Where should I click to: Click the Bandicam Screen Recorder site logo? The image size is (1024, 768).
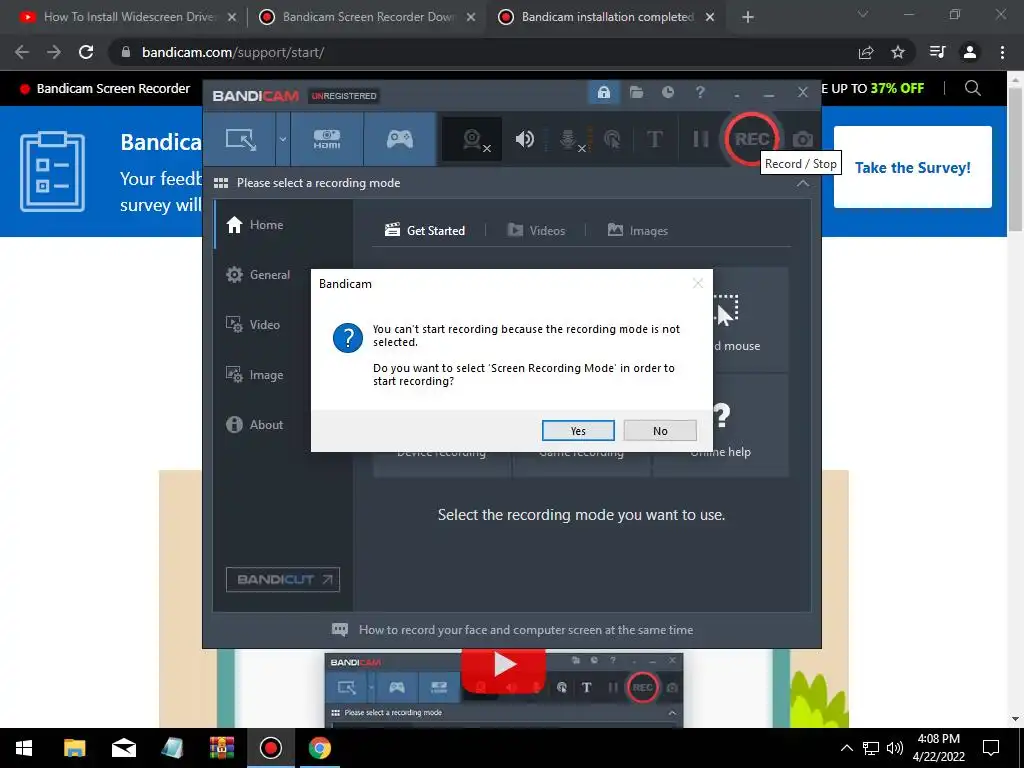pos(104,89)
